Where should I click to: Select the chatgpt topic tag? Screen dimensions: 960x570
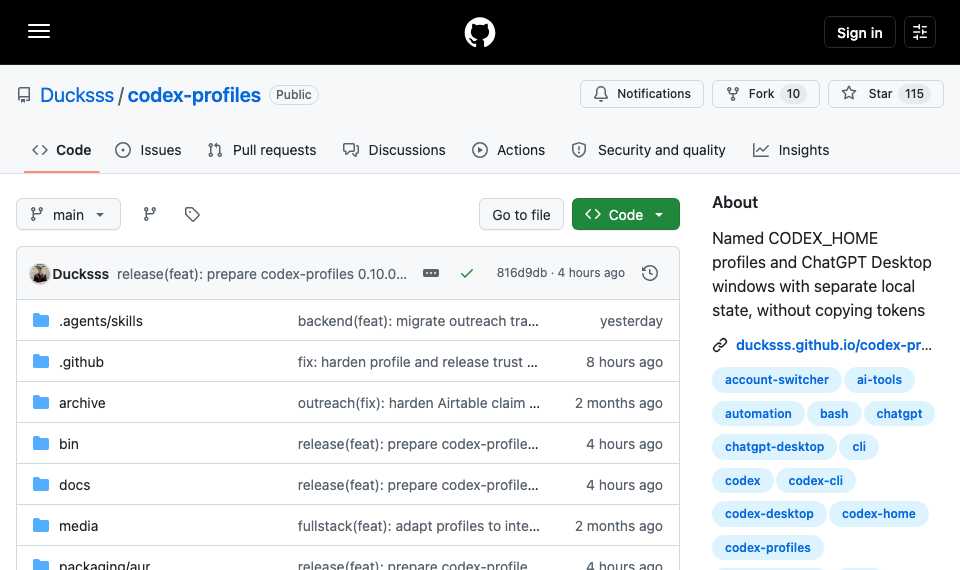899,414
